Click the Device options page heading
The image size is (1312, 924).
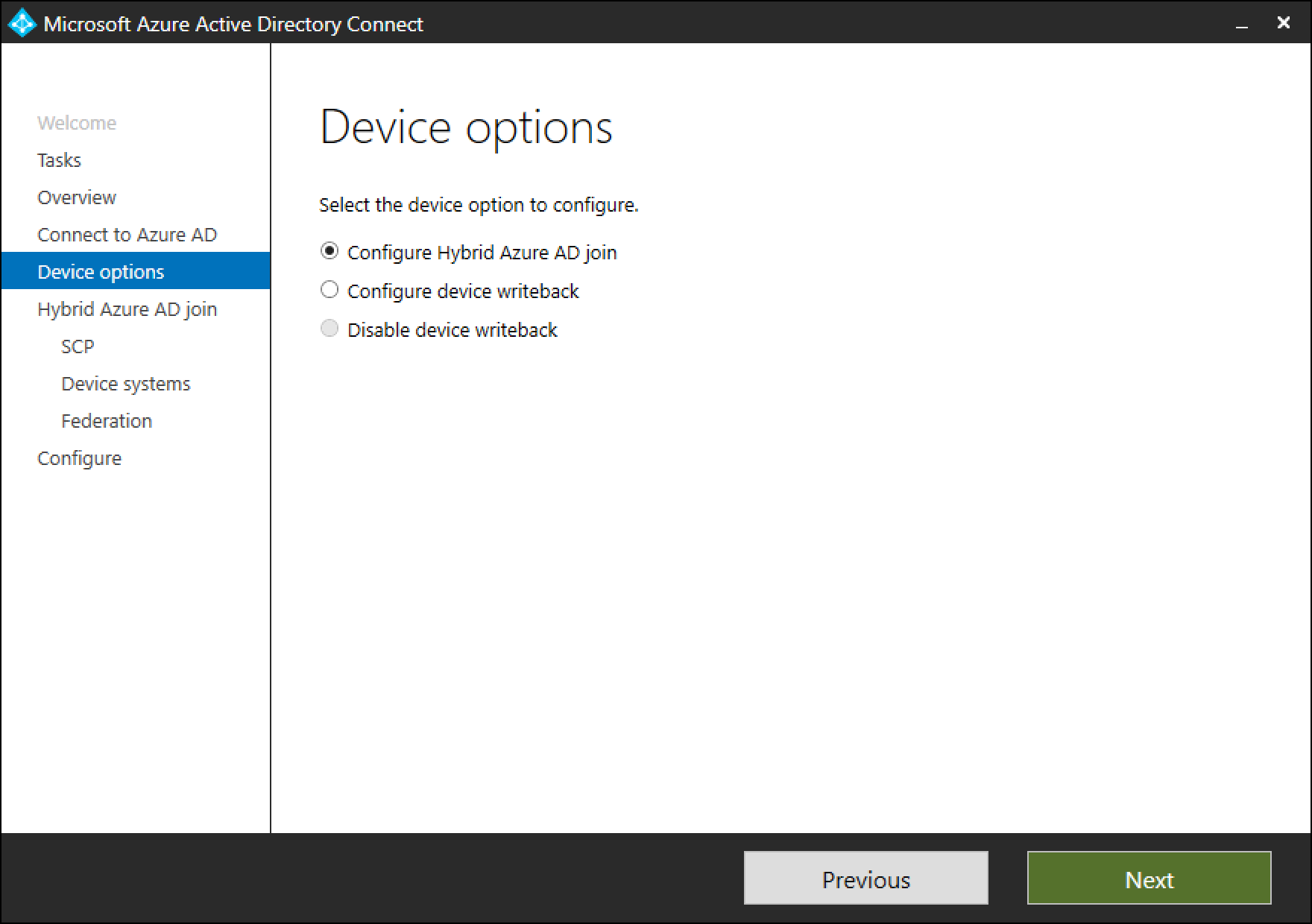point(467,127)
